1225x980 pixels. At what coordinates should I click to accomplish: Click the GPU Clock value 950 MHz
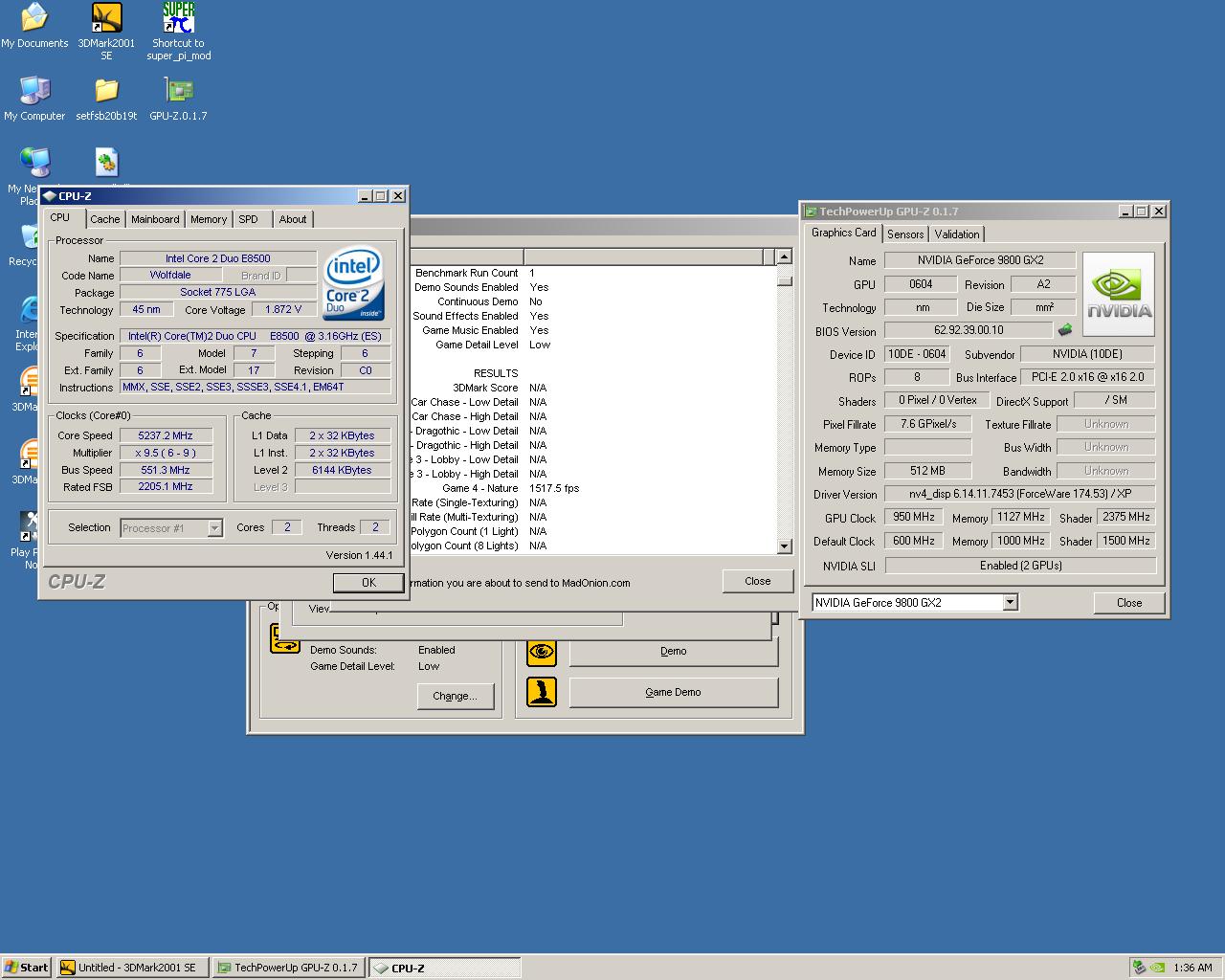[914, 518]
